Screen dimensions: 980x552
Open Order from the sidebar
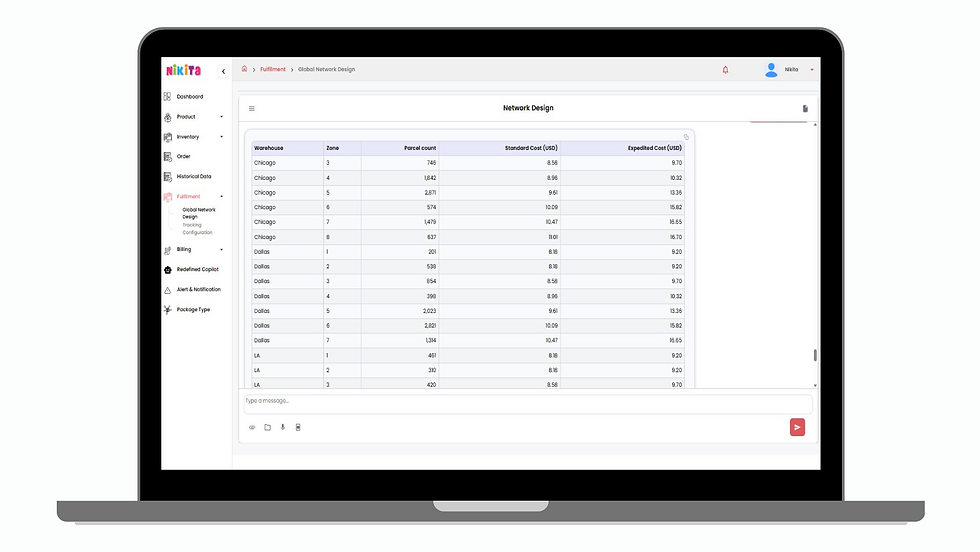coord(183,156)
